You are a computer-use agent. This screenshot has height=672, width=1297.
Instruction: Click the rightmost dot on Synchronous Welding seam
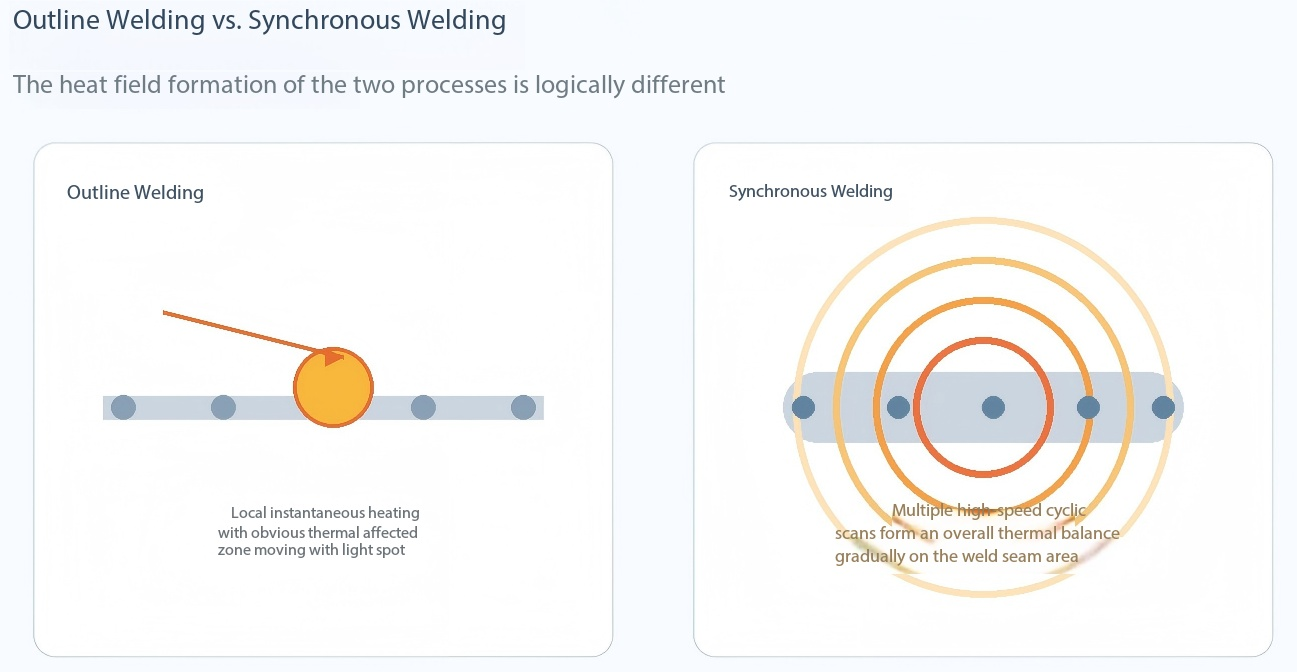click(x=1163, y=407)
